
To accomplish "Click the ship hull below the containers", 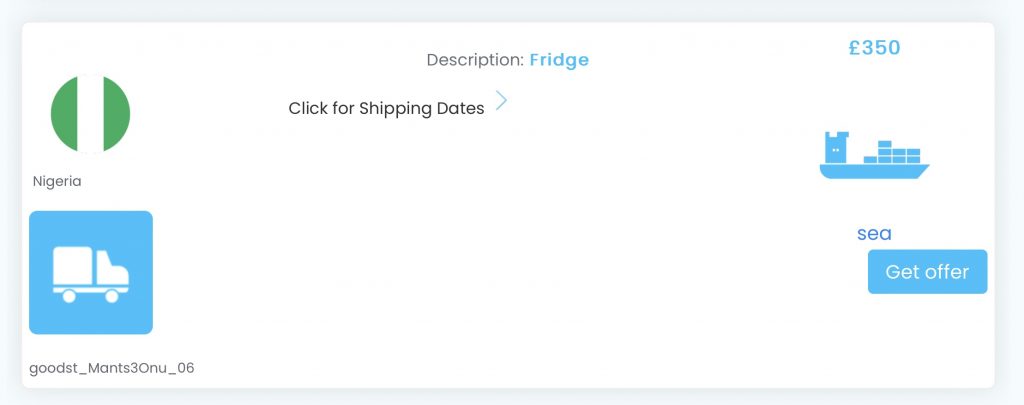I will 874,172.
